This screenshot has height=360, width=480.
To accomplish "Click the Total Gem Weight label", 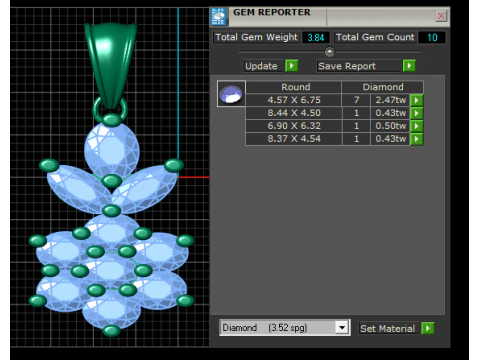I will 256,37.
